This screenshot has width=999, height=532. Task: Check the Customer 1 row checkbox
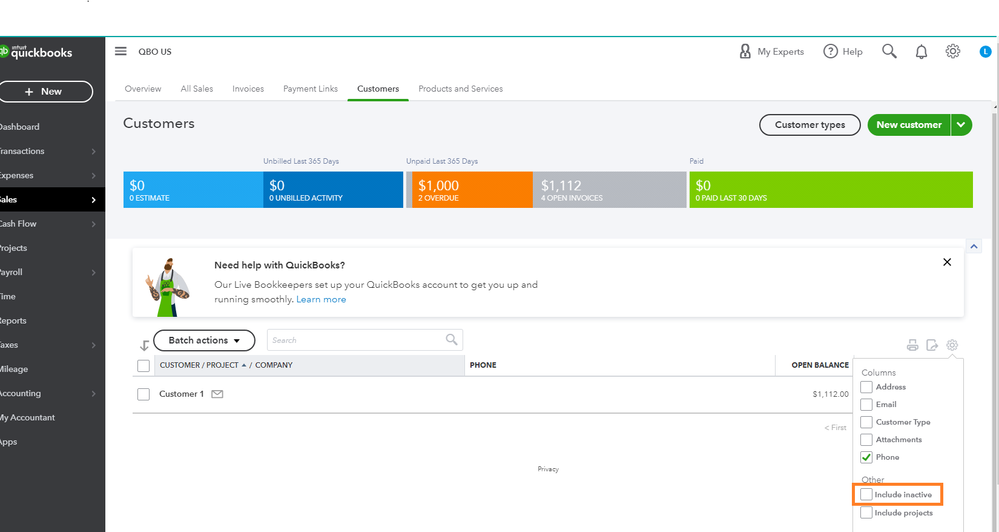click(143, 394)
